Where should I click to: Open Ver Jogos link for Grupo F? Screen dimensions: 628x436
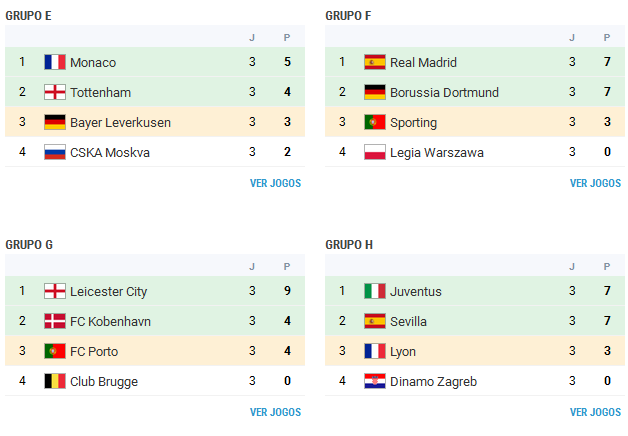tap(595, 183)
